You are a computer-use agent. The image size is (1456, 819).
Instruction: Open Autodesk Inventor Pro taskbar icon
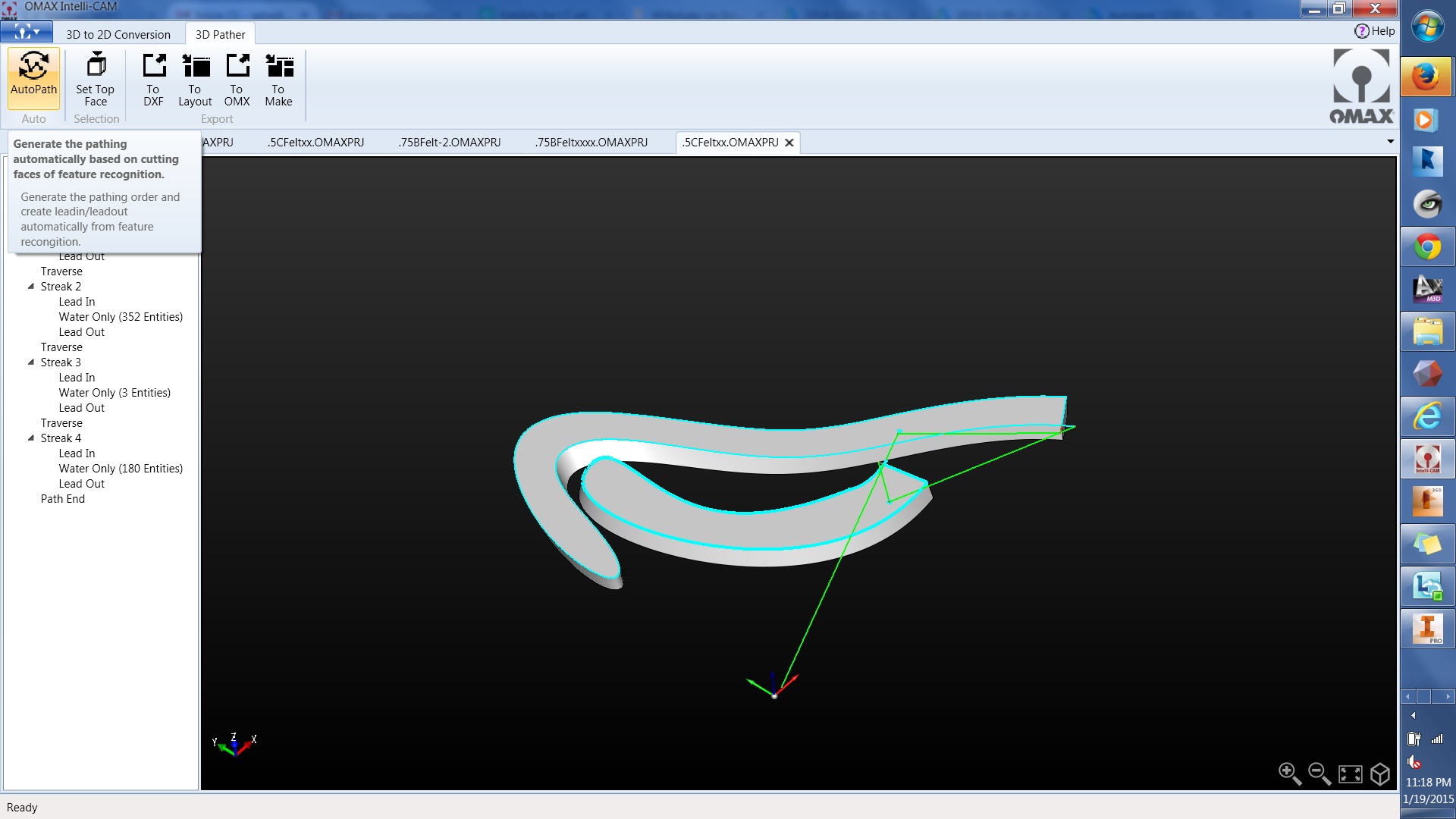pos(1427,629)
